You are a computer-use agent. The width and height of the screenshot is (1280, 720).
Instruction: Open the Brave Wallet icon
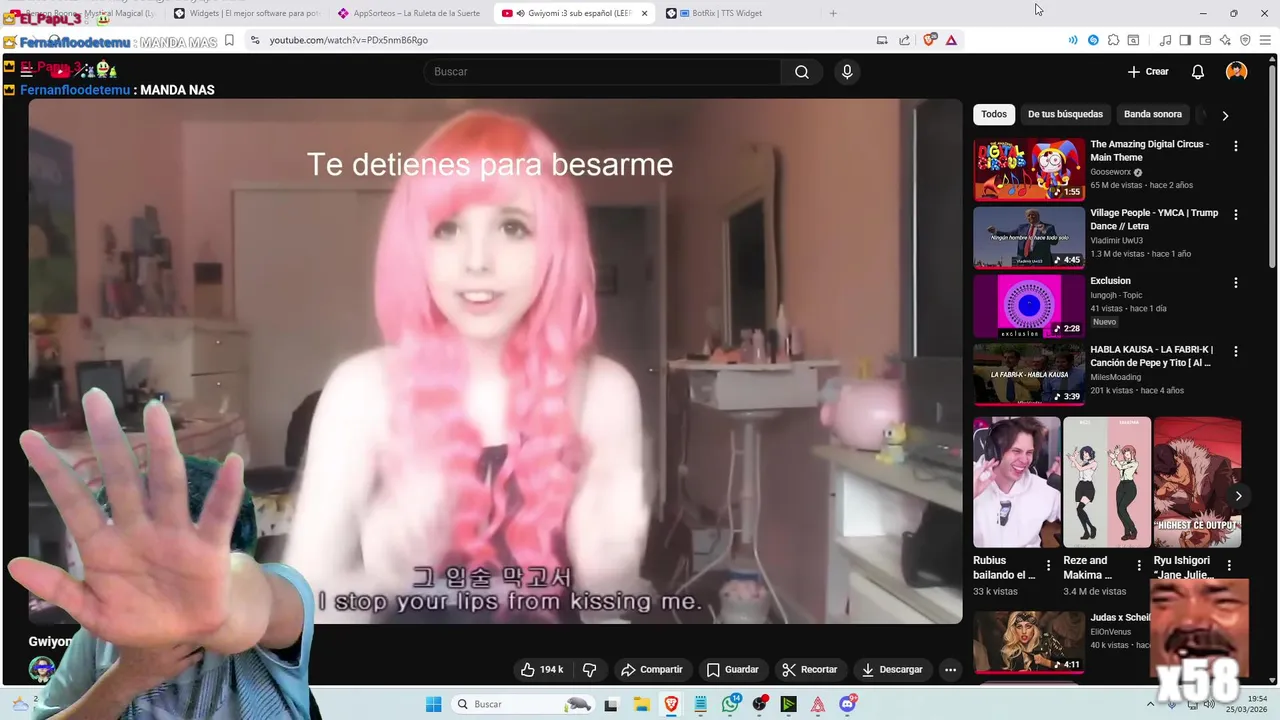1205,40
